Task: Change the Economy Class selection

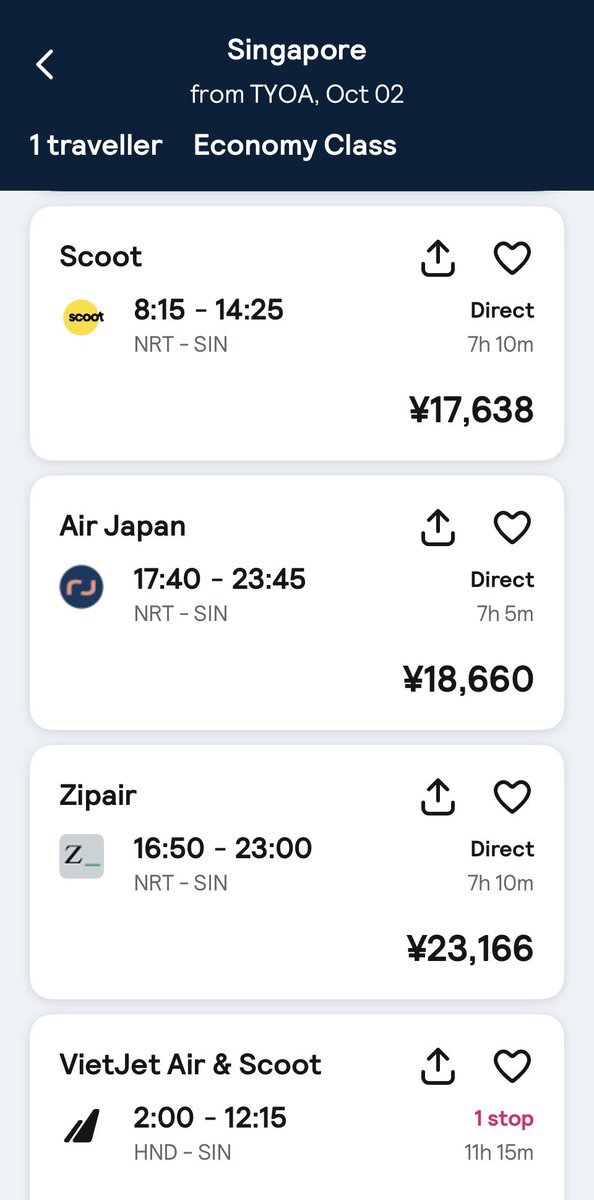Action: tap(295, 146)
